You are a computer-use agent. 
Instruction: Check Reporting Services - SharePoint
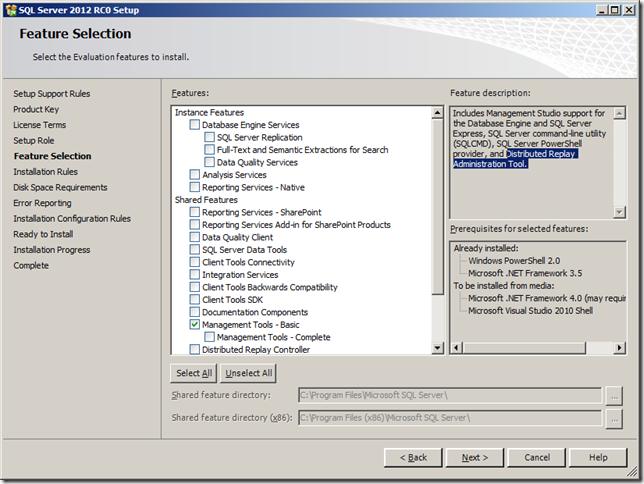[x=195, y=212]
